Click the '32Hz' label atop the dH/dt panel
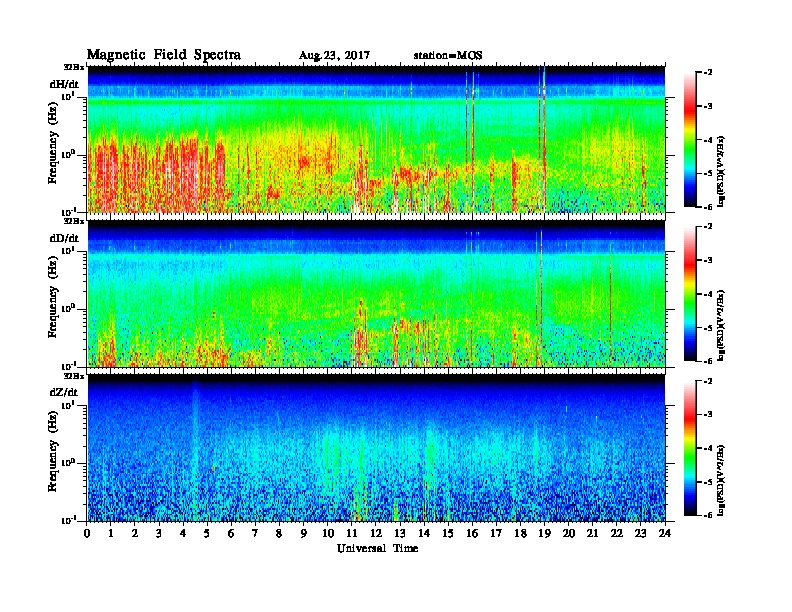Screen dimensions: 792x612 pos(73,66)
